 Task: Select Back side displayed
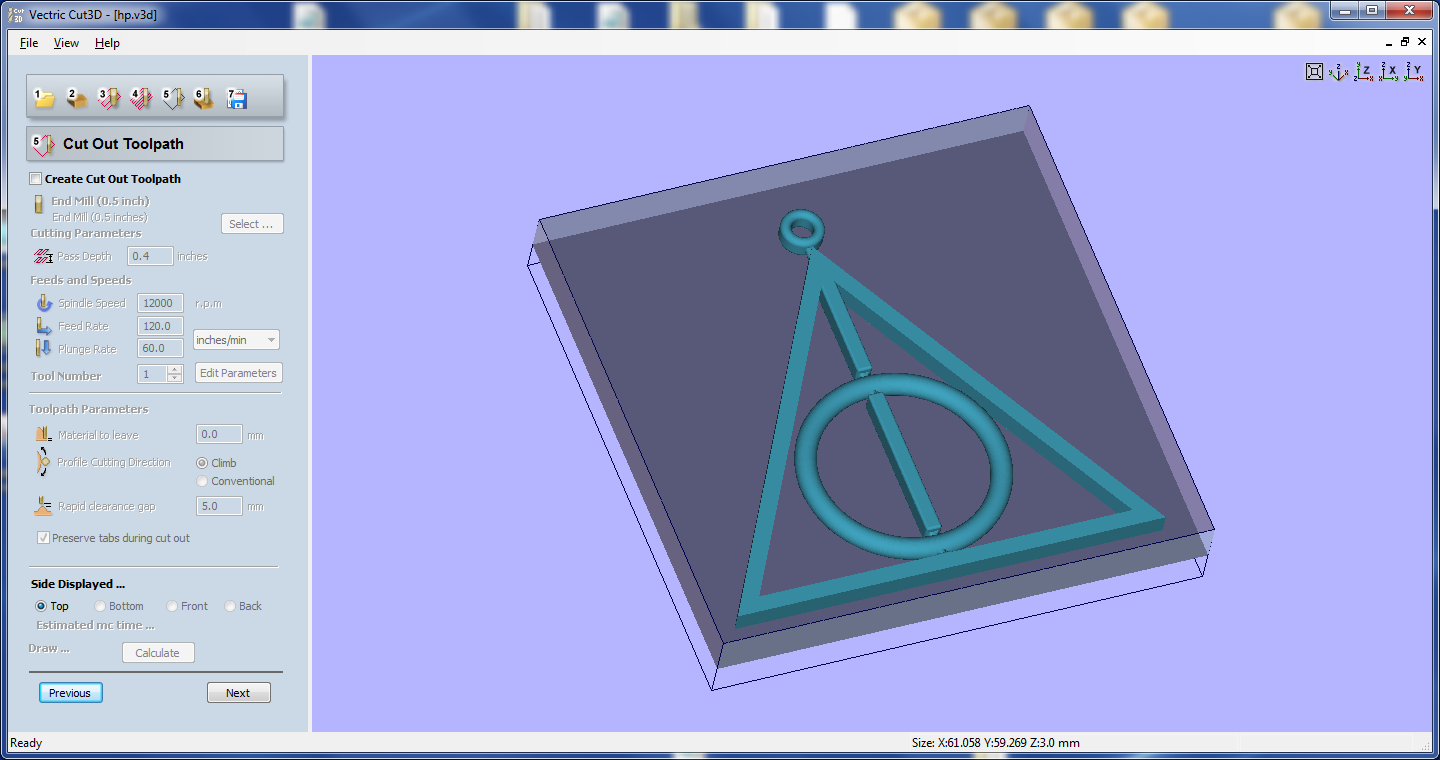[x=230, y=606]
